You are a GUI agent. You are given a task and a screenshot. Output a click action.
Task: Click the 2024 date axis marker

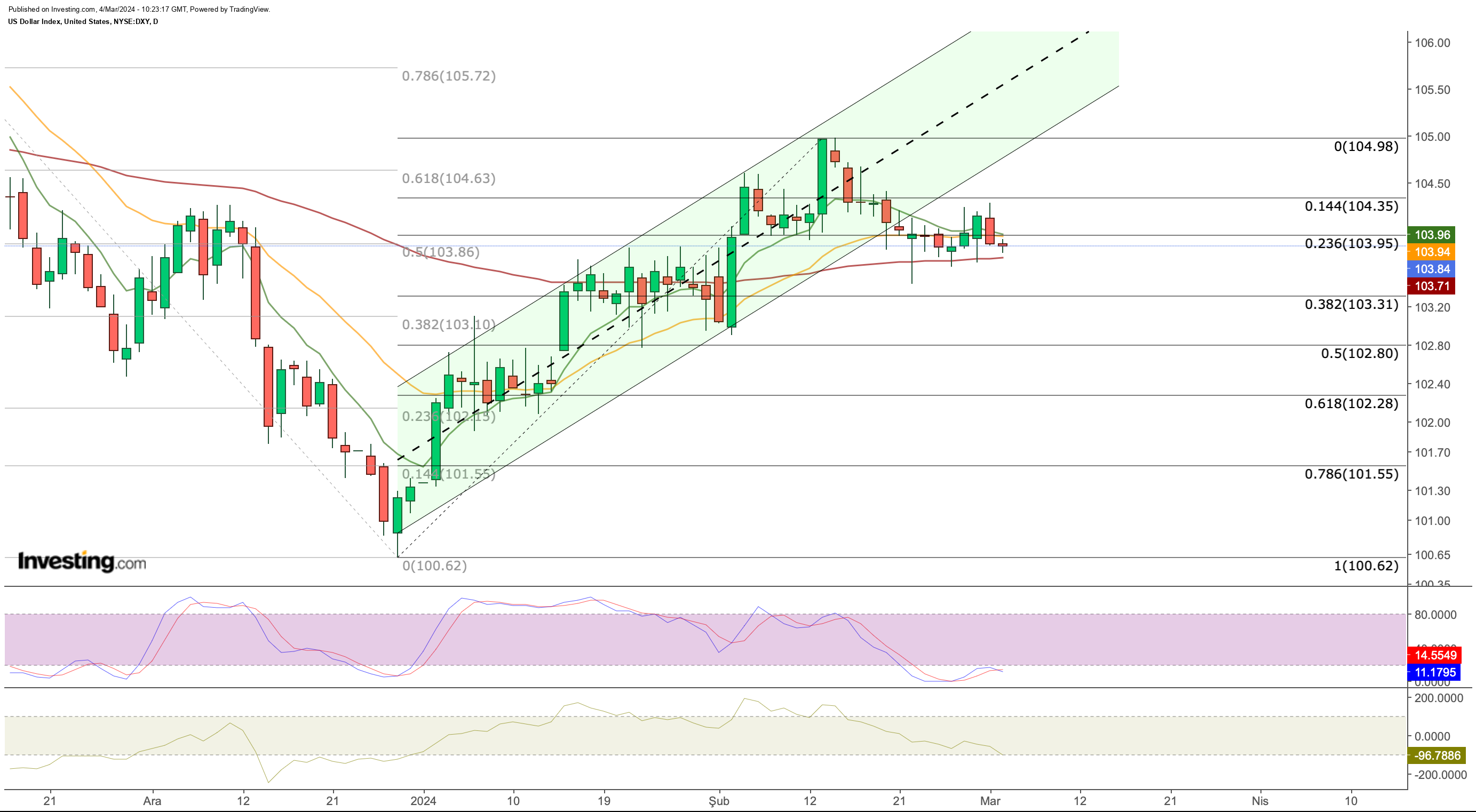[x=424, y=801]
